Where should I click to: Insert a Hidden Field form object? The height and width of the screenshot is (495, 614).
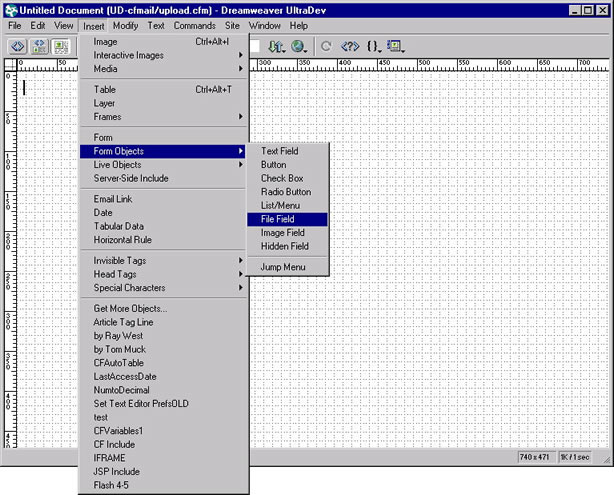(x=287, y=246)
